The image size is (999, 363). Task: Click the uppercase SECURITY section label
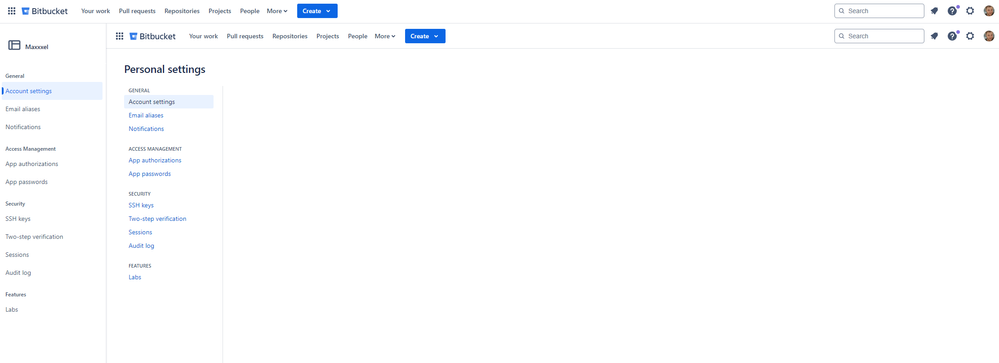(140, 194)
